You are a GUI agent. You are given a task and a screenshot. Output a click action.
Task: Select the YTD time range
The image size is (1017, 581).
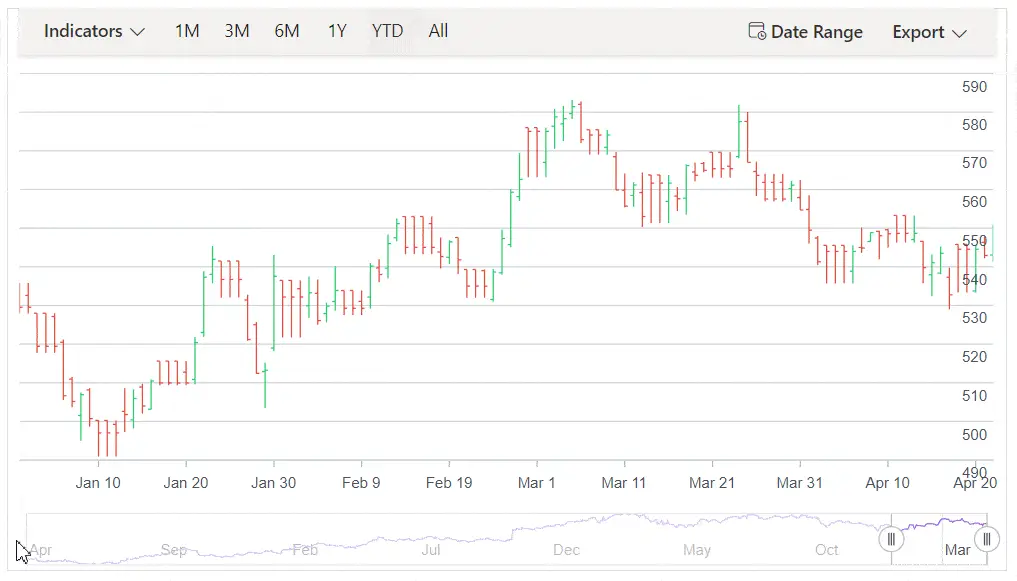pos(387,31)
